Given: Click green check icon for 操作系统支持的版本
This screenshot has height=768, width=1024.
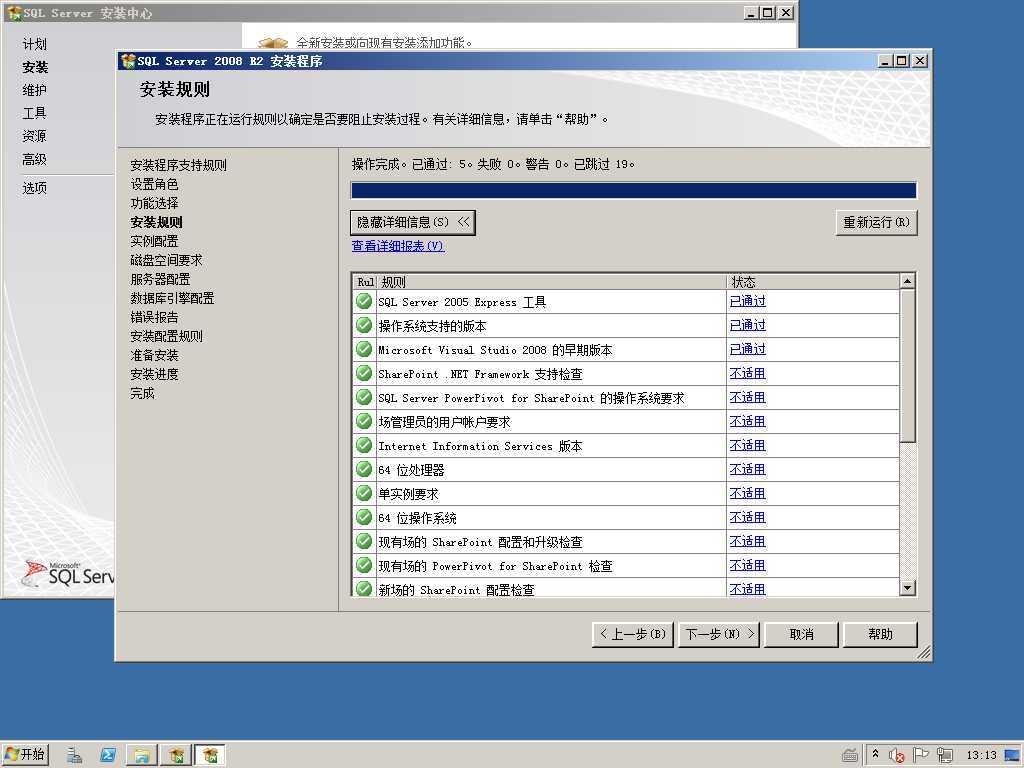Looking at the screenshot, I should [x=364, y=325].
